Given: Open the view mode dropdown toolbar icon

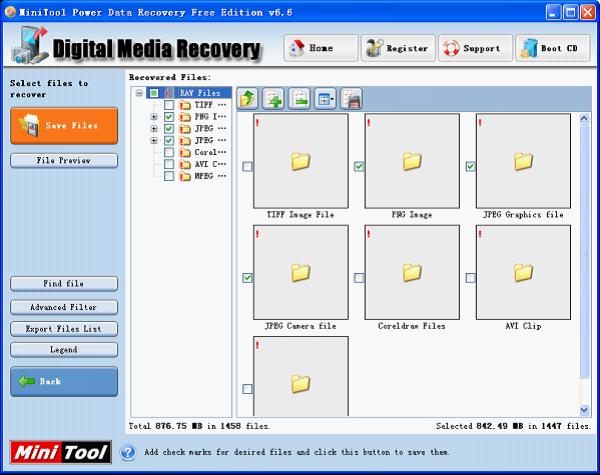Looking at the screenshot, I should tap(325, 99).
